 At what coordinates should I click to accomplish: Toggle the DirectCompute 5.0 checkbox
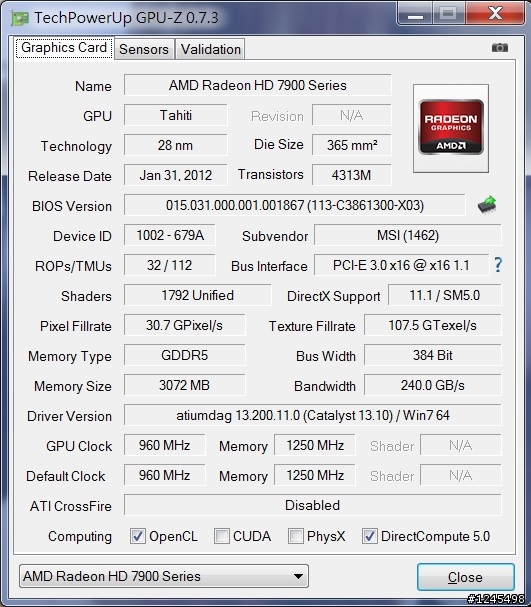370,536
